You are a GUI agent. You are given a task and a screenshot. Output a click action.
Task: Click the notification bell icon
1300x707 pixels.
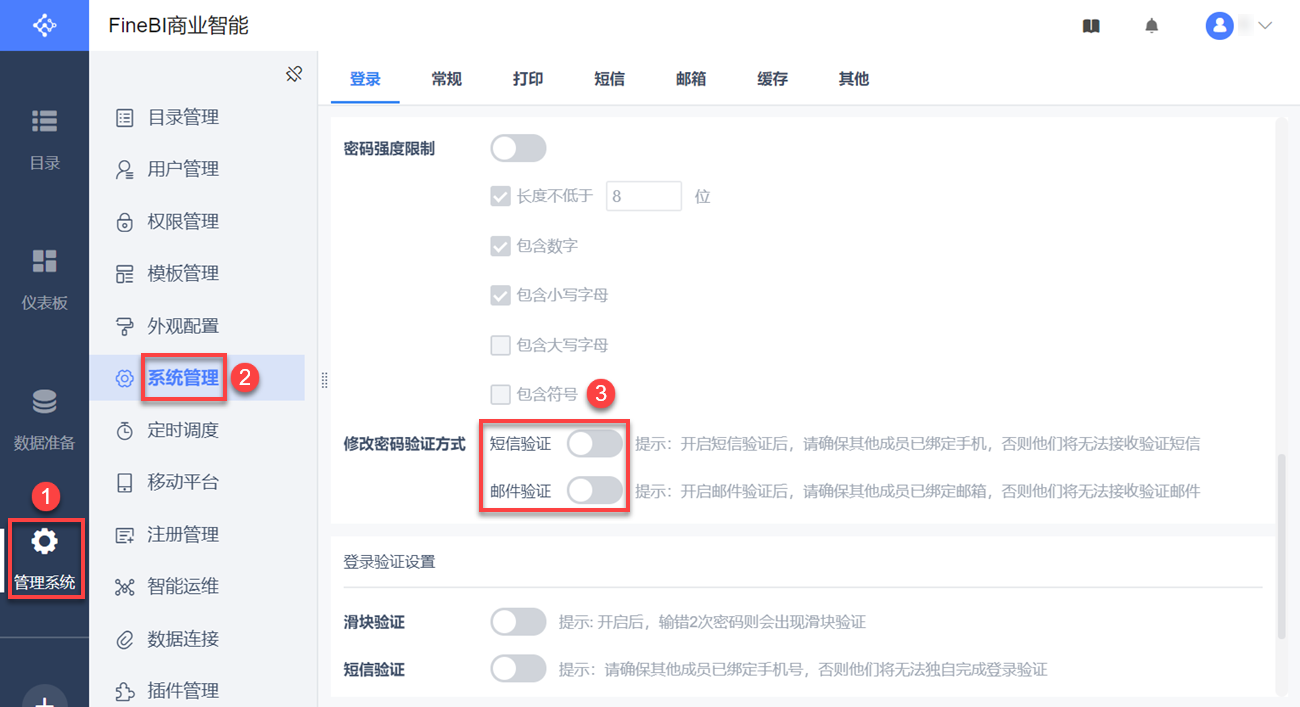(1152, 26)
